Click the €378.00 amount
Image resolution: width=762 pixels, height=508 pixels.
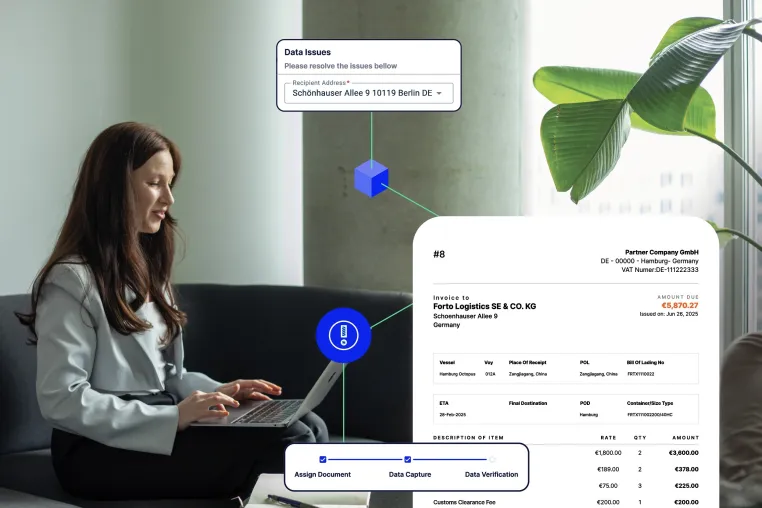[x=687, y=469]
